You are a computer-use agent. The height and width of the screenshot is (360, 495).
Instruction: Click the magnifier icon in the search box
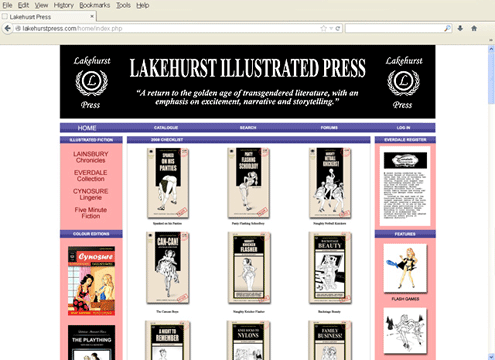tap(447, 28)
